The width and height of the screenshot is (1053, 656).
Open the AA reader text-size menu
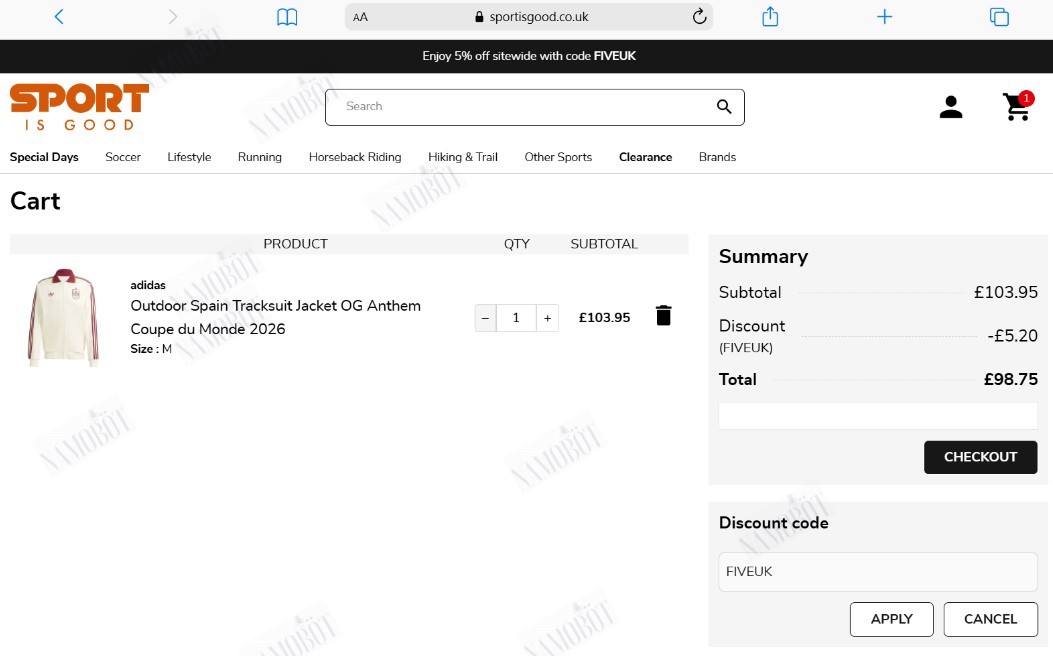click(361, 17)
